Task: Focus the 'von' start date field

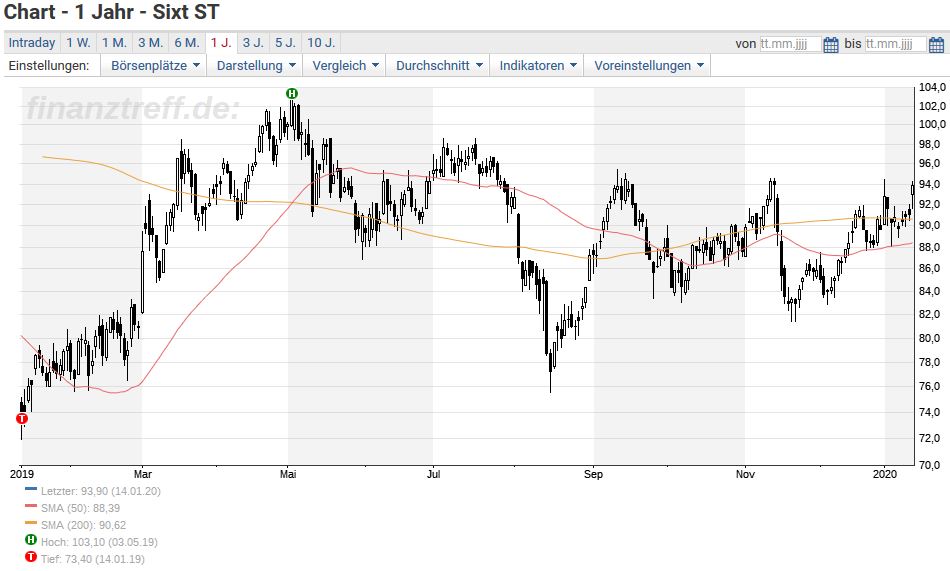Action: click(790, 44)
